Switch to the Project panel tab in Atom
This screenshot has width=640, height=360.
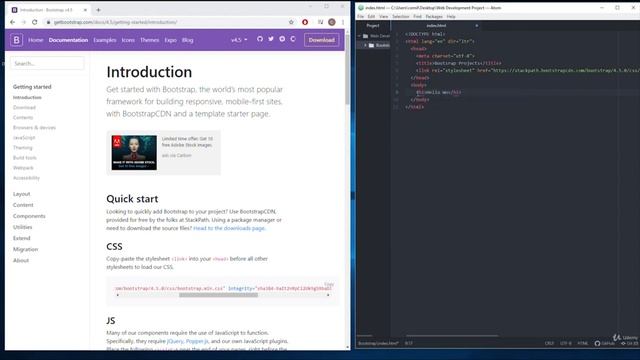373,26
